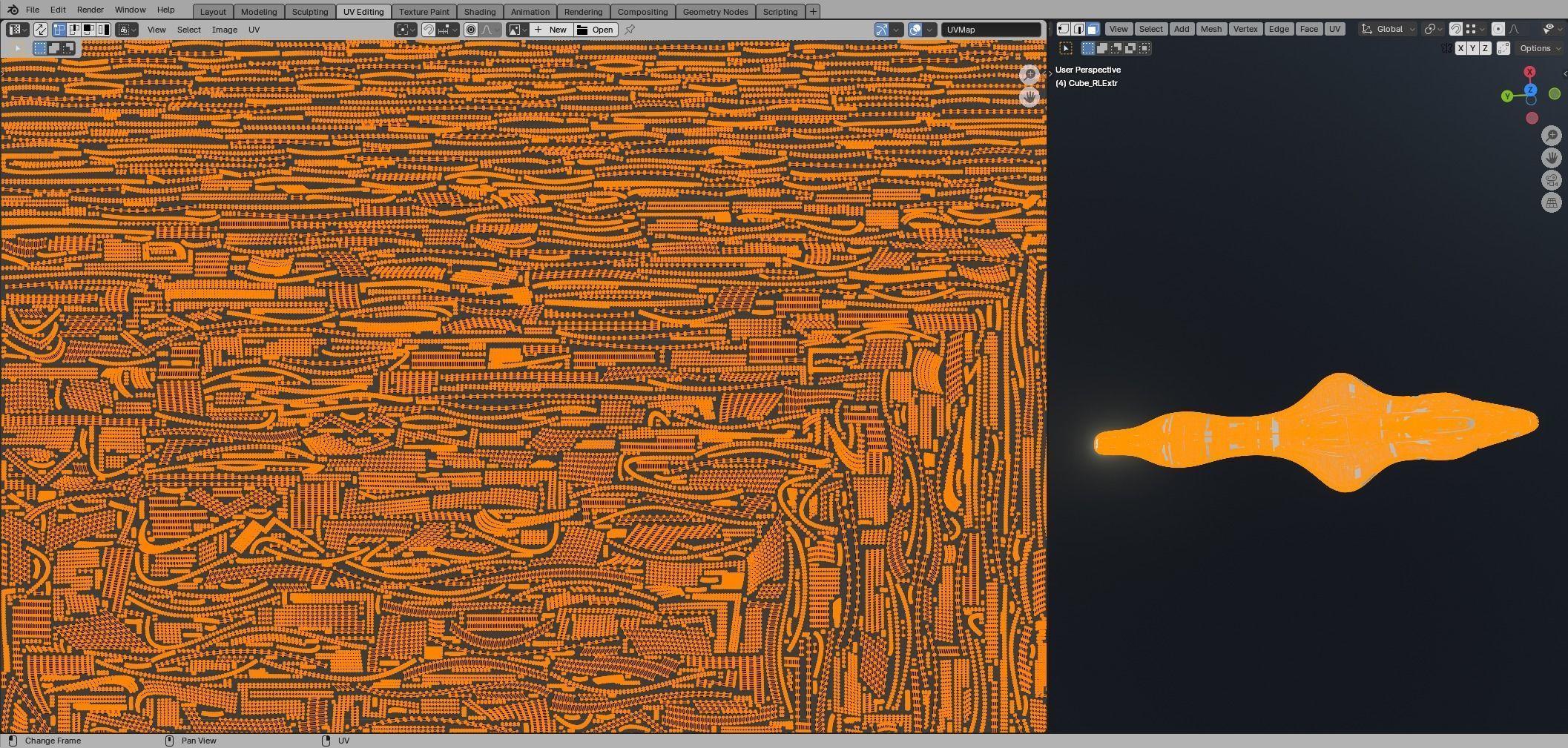Open the Global transform orientation dropdown

click(1389, 29)
